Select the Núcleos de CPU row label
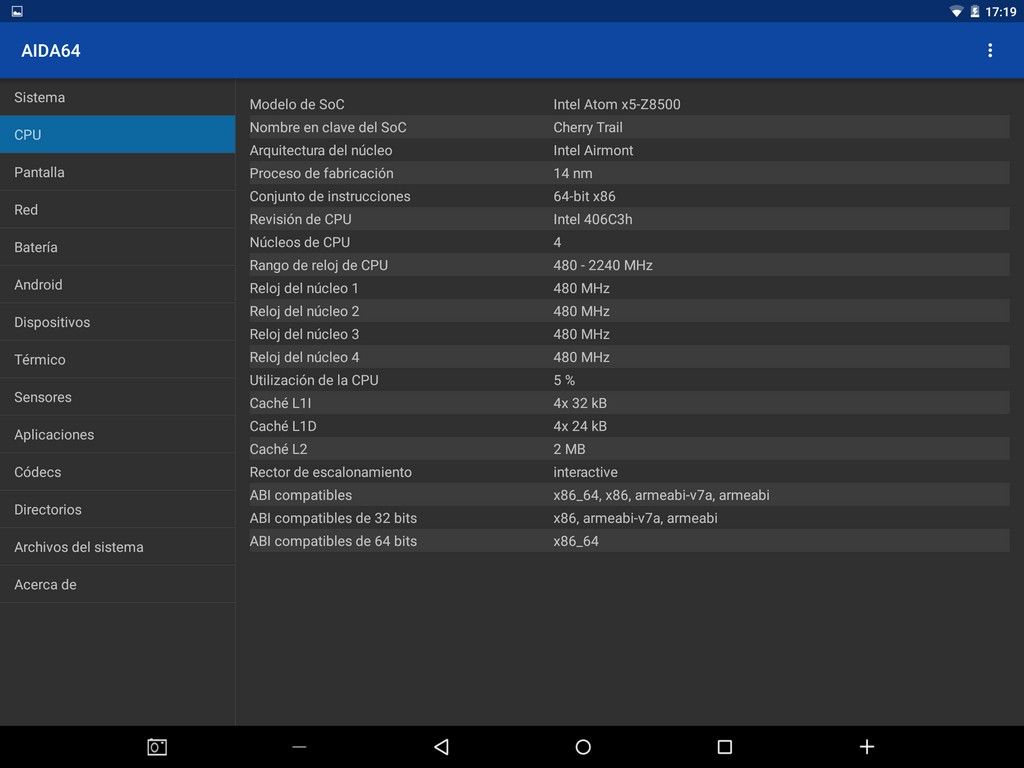This screenshot has height=768, width=1024. point(300,242)
